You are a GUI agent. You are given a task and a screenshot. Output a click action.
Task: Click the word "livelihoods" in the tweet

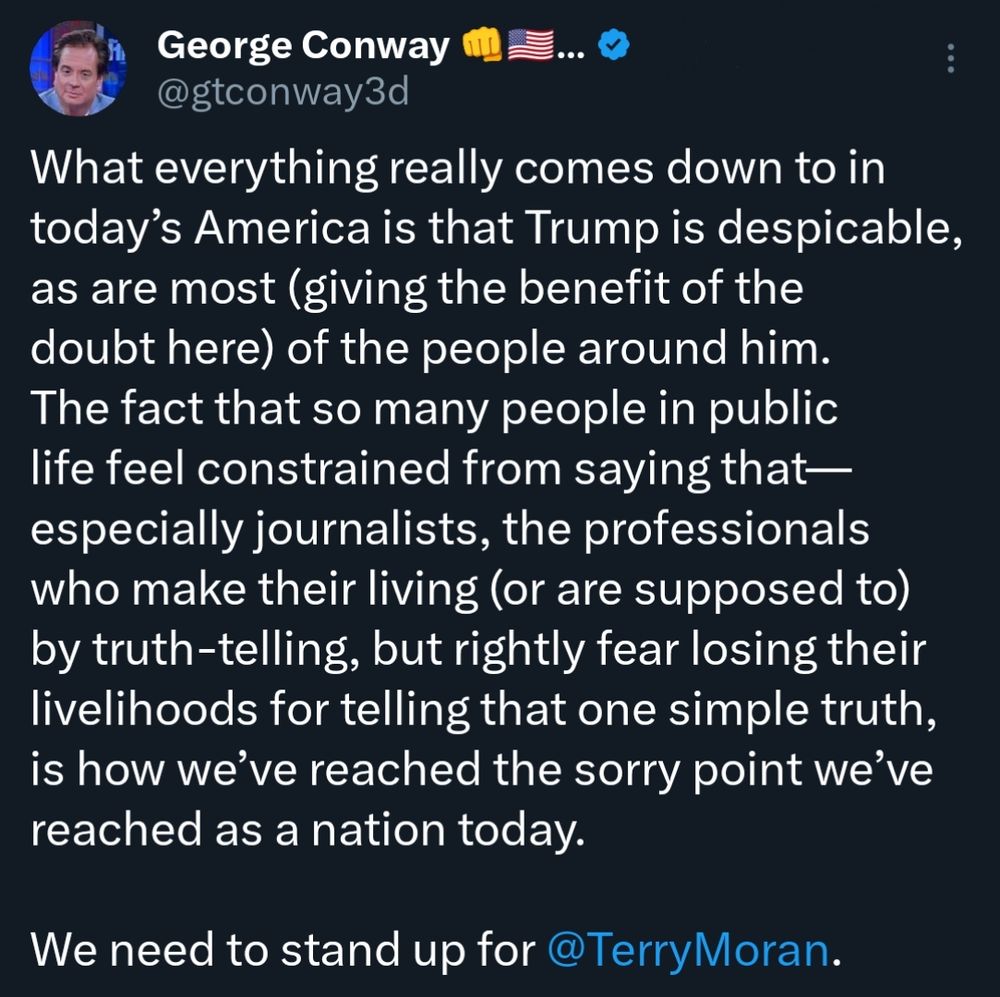(x=144, y=709)
